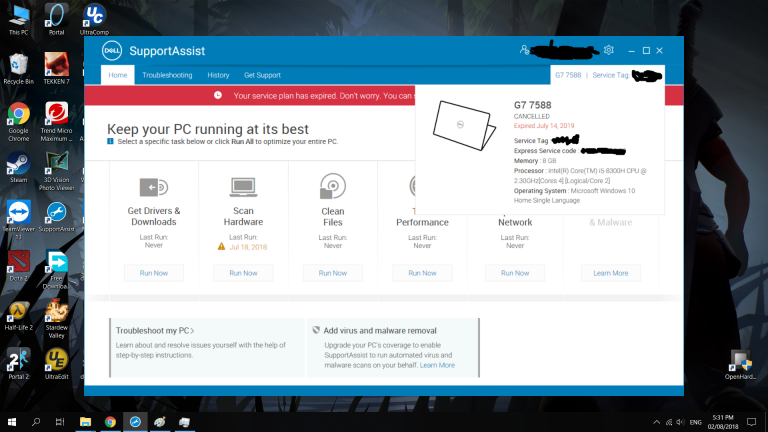Click Learn More button under Malware
Image resolution: width=768 pixels, height=432 pixels.
point(610,273)
